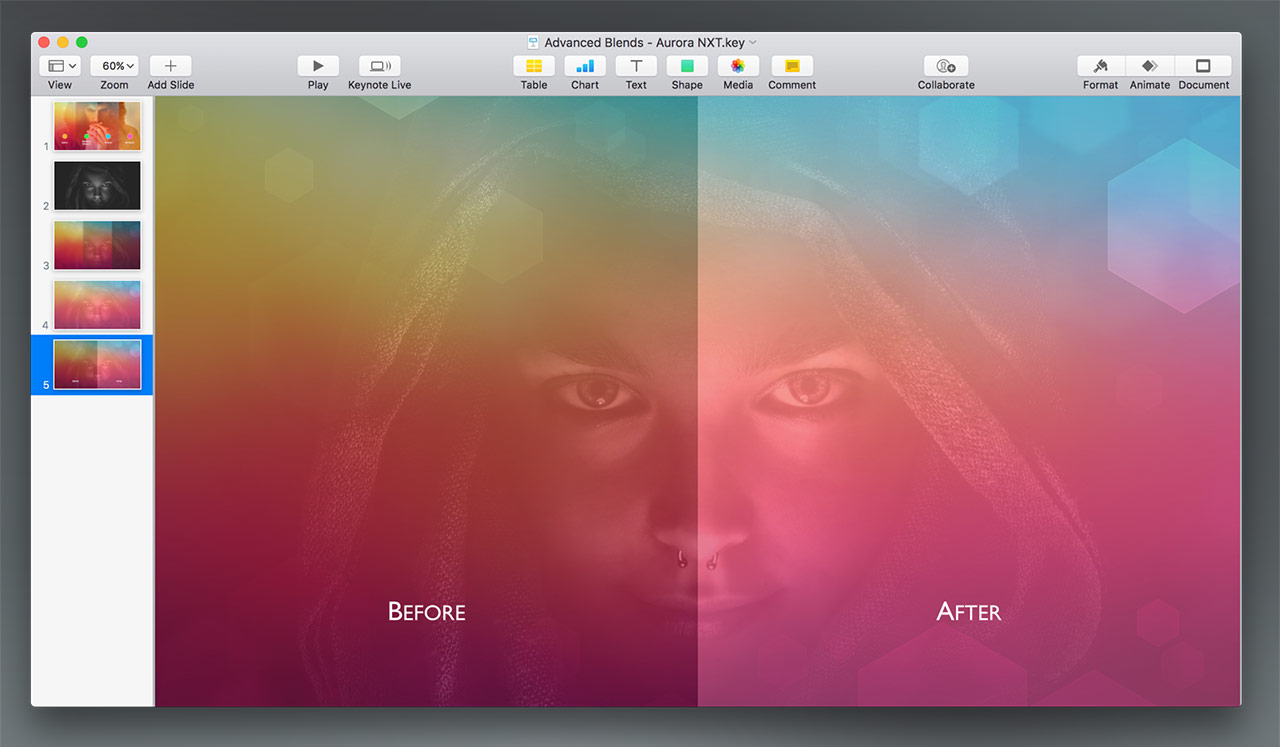Toggle the Format inspector panel
This screenshot has height=747, width=1280.
coord(1101,66)
